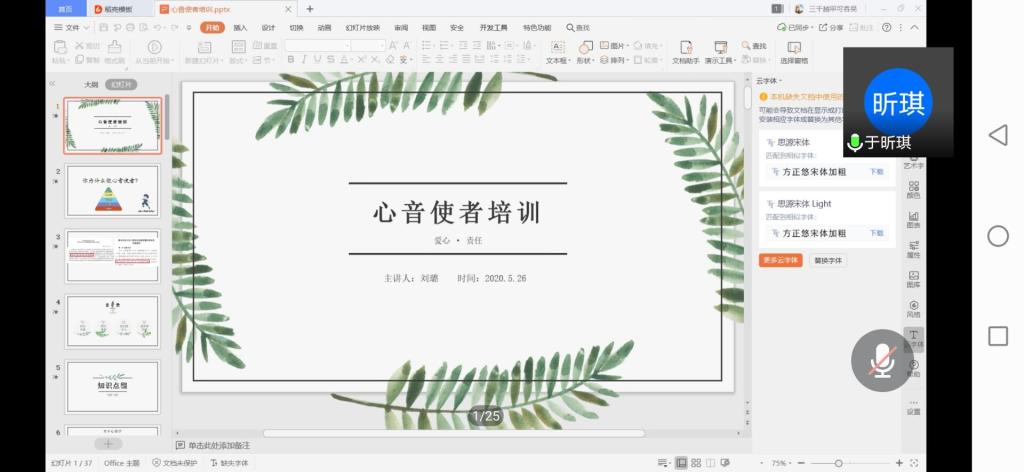Screen dimensions: 1024x472
Task: Toggle bold text formatting
Action: click(291, 60)
